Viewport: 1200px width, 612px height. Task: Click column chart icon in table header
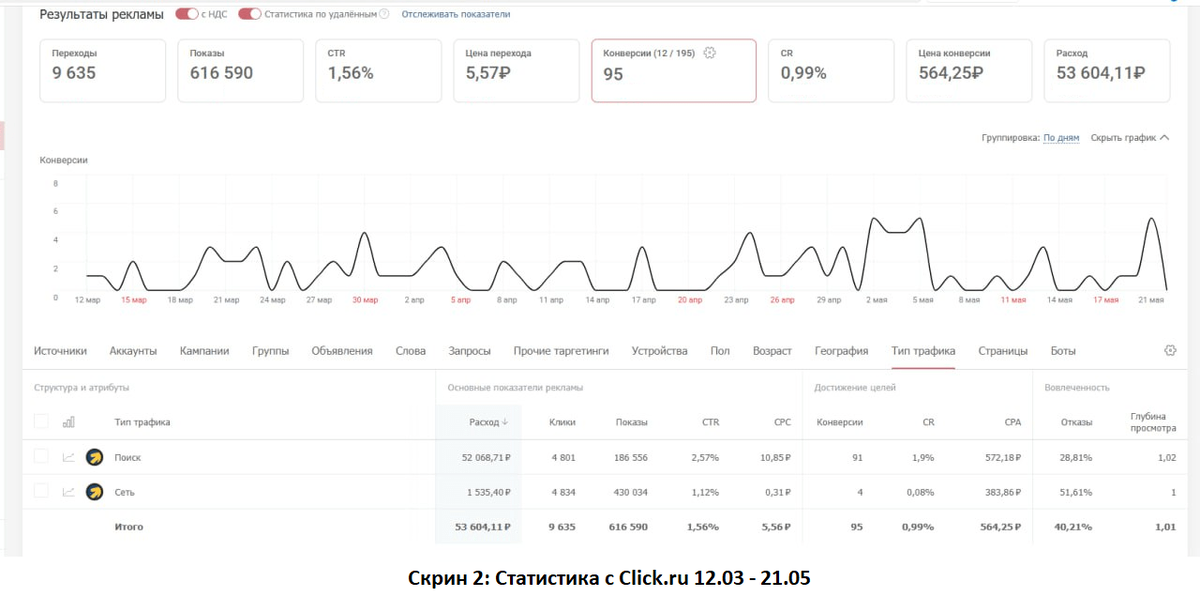pyautogui.click(x=69, y=422)
